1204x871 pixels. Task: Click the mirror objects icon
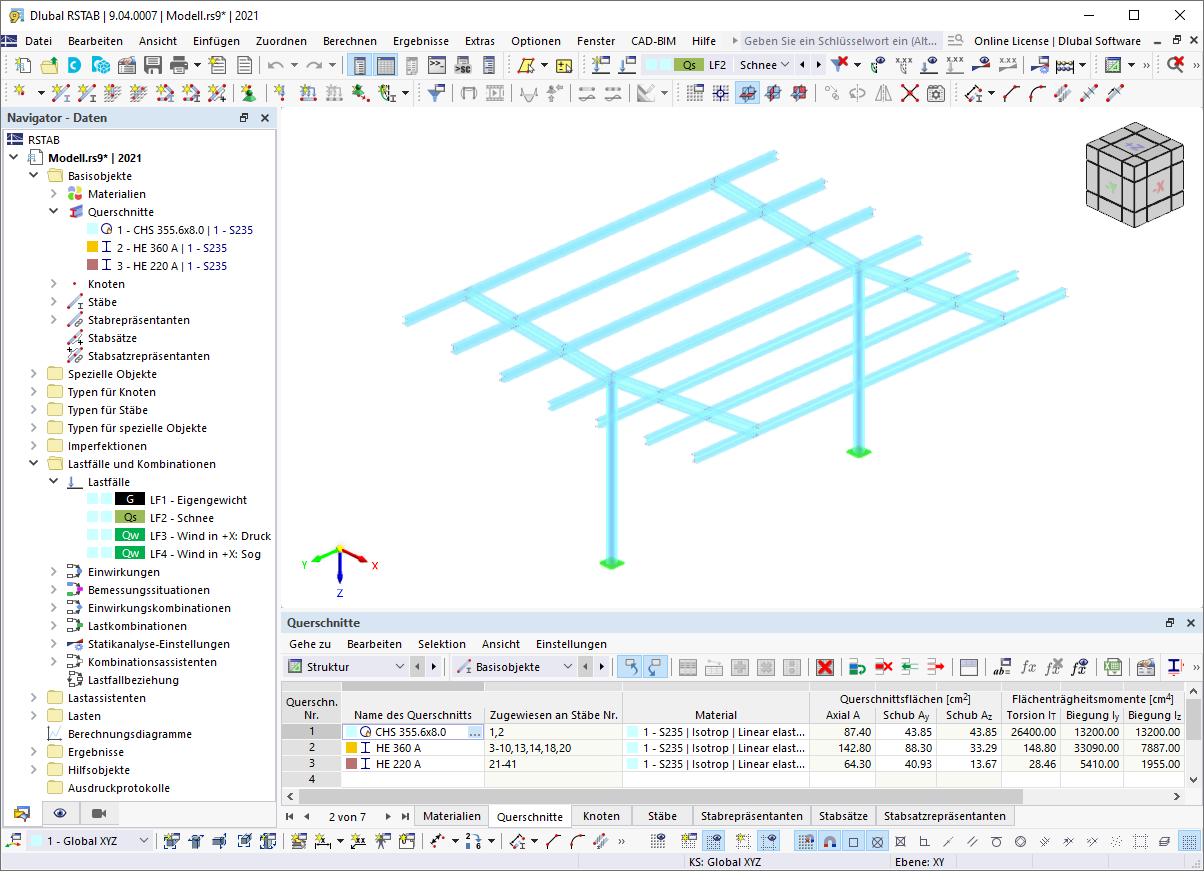(x=883, y=93)
